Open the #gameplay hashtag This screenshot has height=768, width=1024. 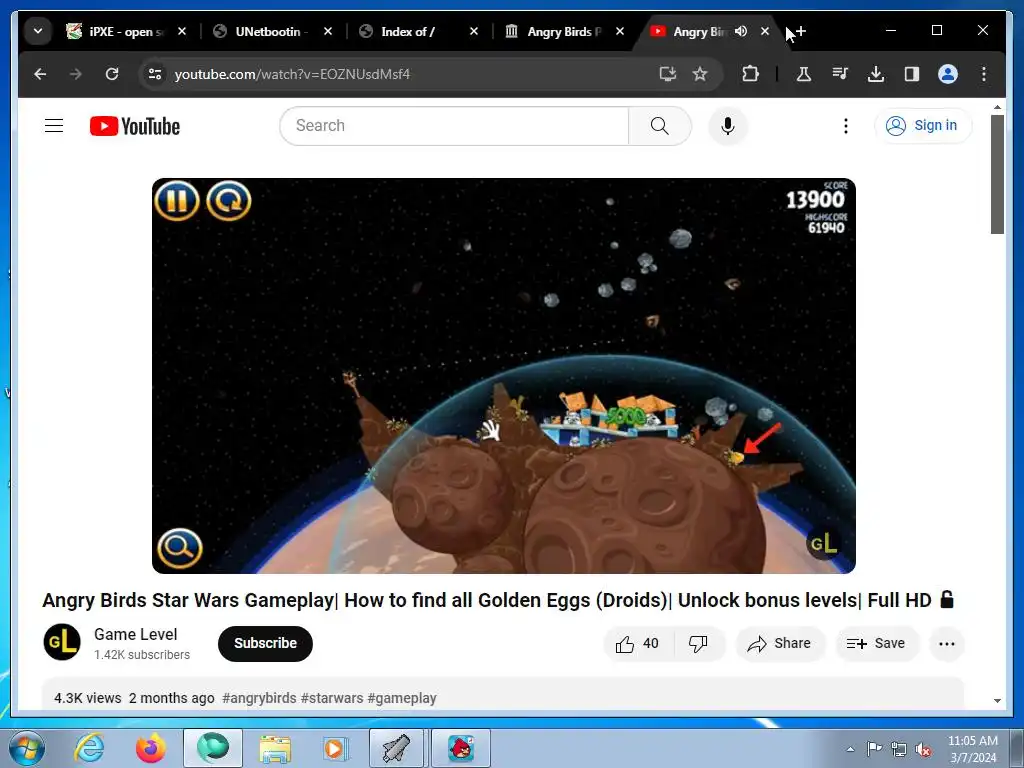[402, 698]
